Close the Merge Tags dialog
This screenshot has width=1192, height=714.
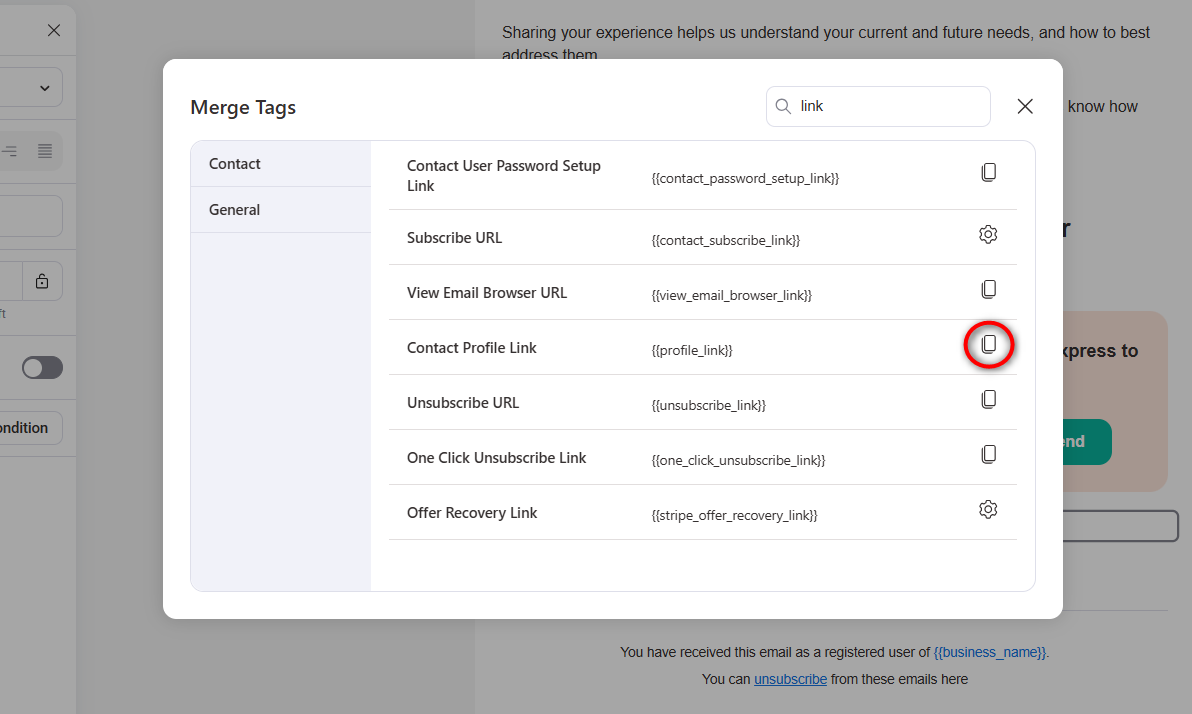(x=1024, y=106)
